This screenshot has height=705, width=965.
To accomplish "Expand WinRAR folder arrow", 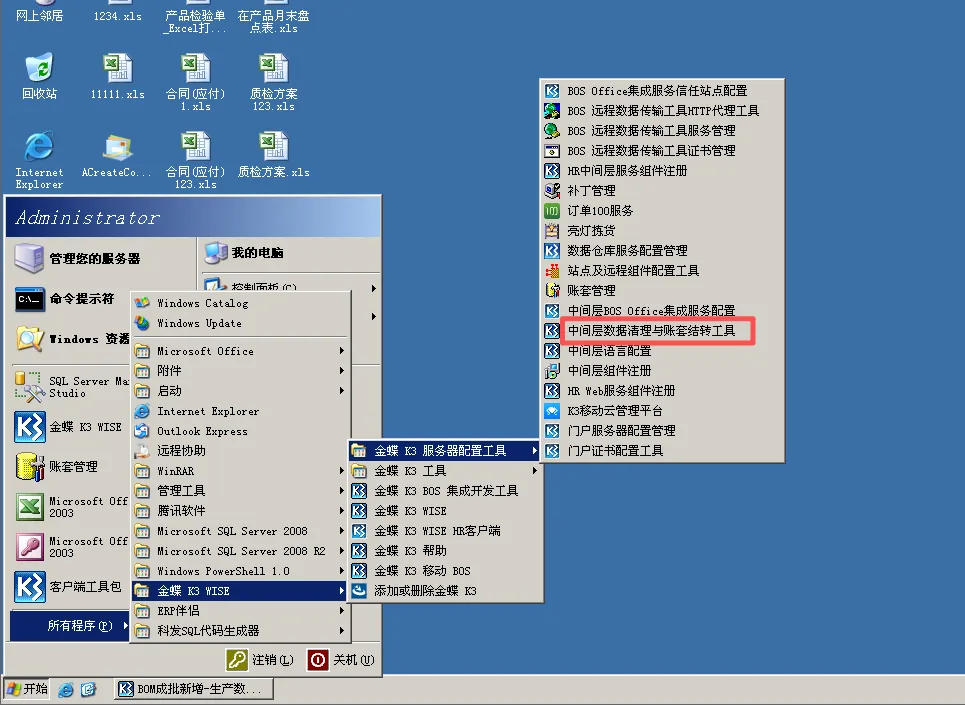I will click(x=341, y=471).
